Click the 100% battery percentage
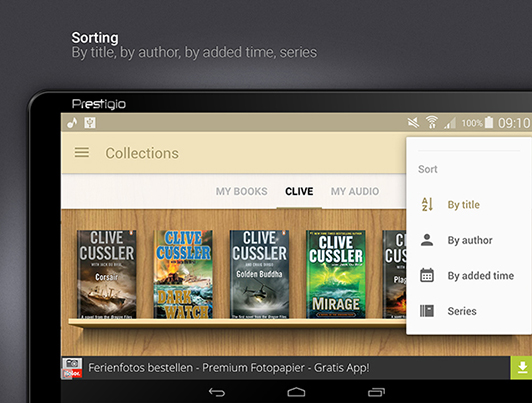This screenshot has width=532, height=403. pyautogui.click(x=472, y=123)
